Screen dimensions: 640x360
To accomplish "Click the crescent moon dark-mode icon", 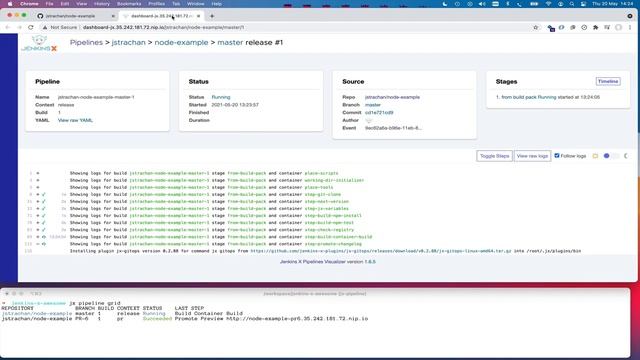I will click(x=626, y=156).
